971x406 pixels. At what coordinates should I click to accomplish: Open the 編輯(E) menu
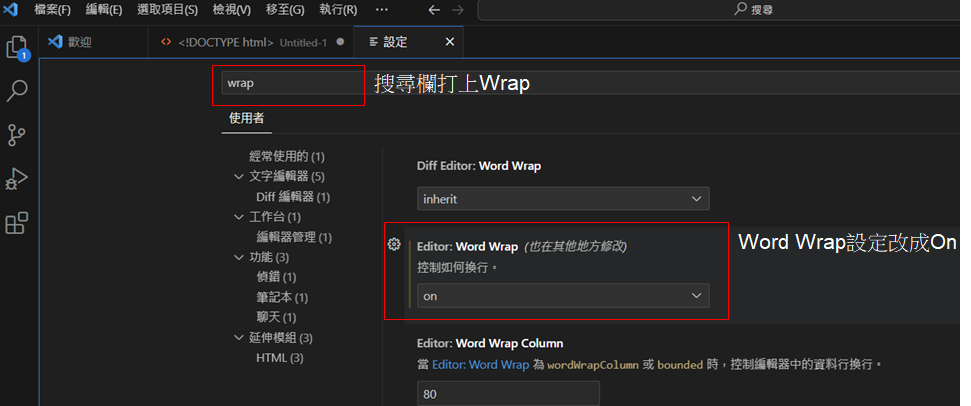pos(104,10)
